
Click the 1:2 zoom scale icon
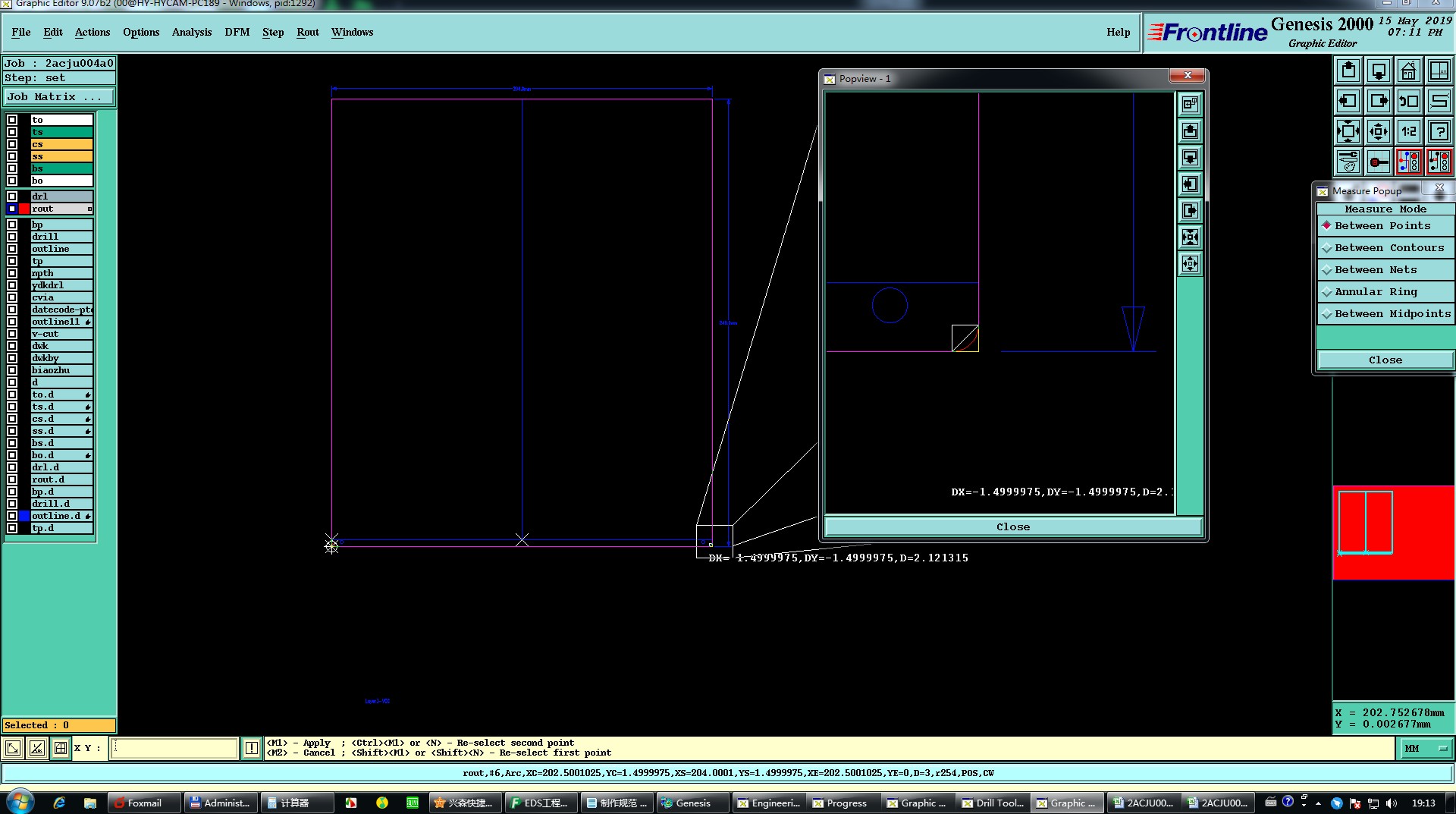[1409, 131]
